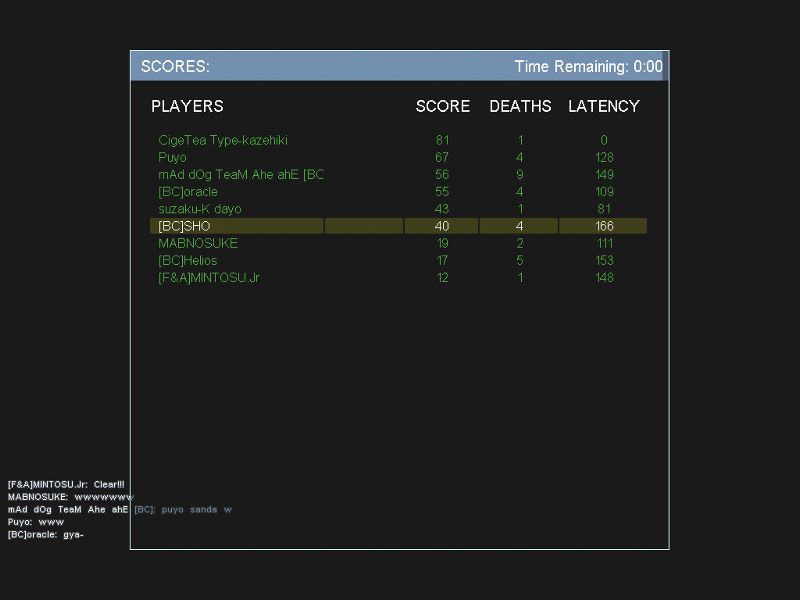This screenshot has width=800, height=600.
Task: Click the chat message "Puyo: www"
Action: coord(36,522)
